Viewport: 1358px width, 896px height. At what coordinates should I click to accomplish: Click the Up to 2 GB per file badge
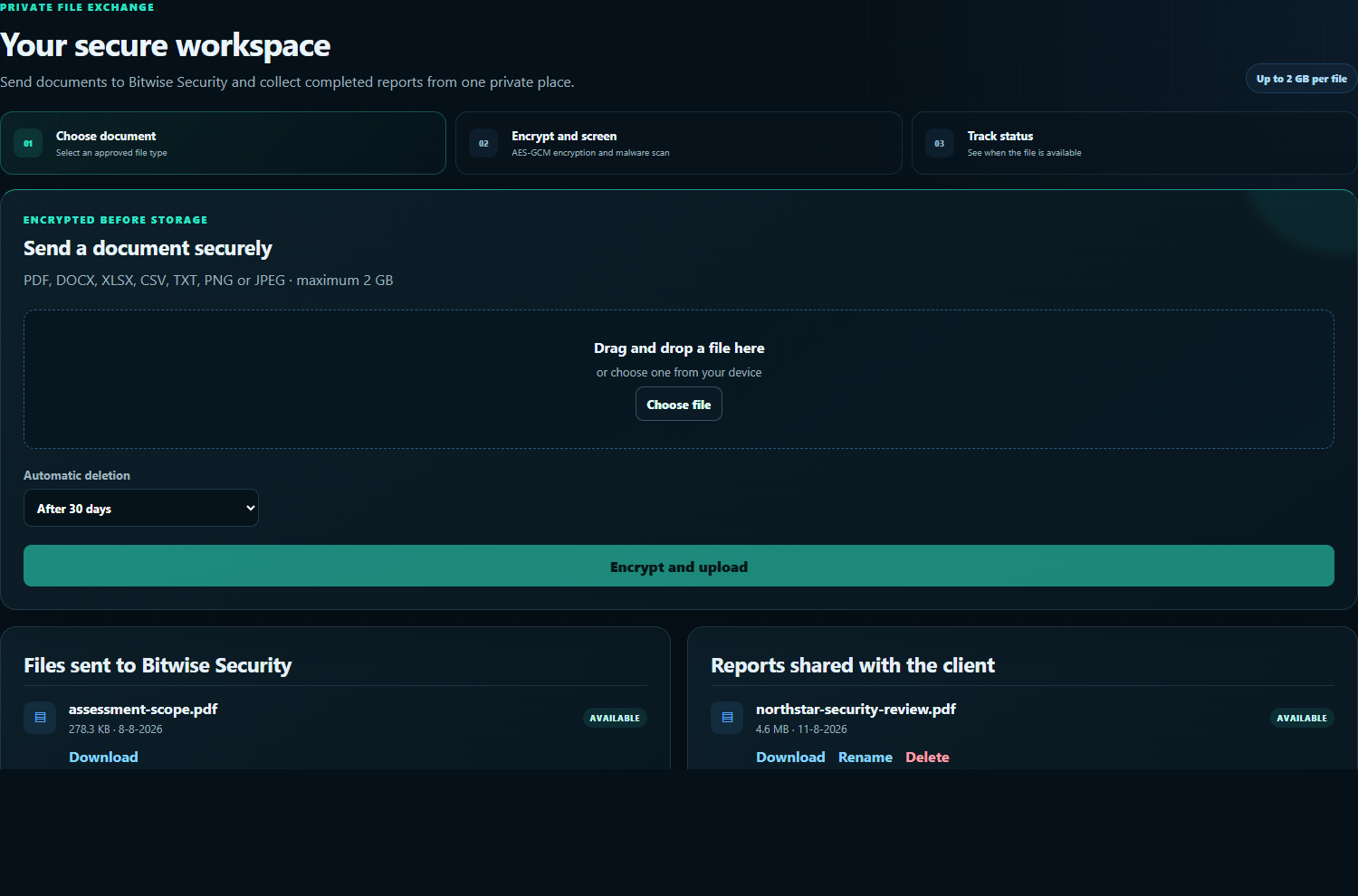(1301, 79)
